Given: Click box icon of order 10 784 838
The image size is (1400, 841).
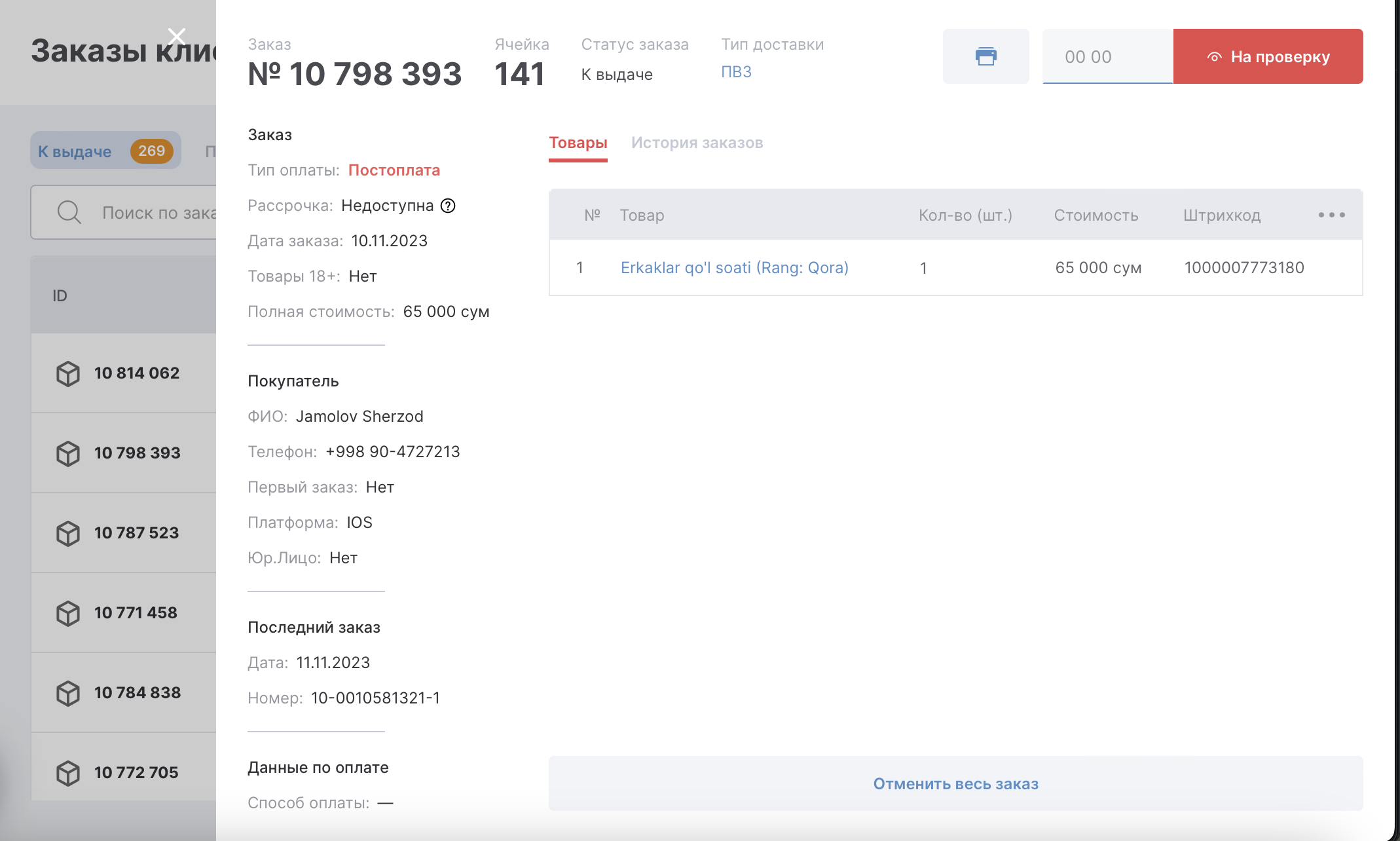Looking at the screenshot, I should (x=68, y=693).
